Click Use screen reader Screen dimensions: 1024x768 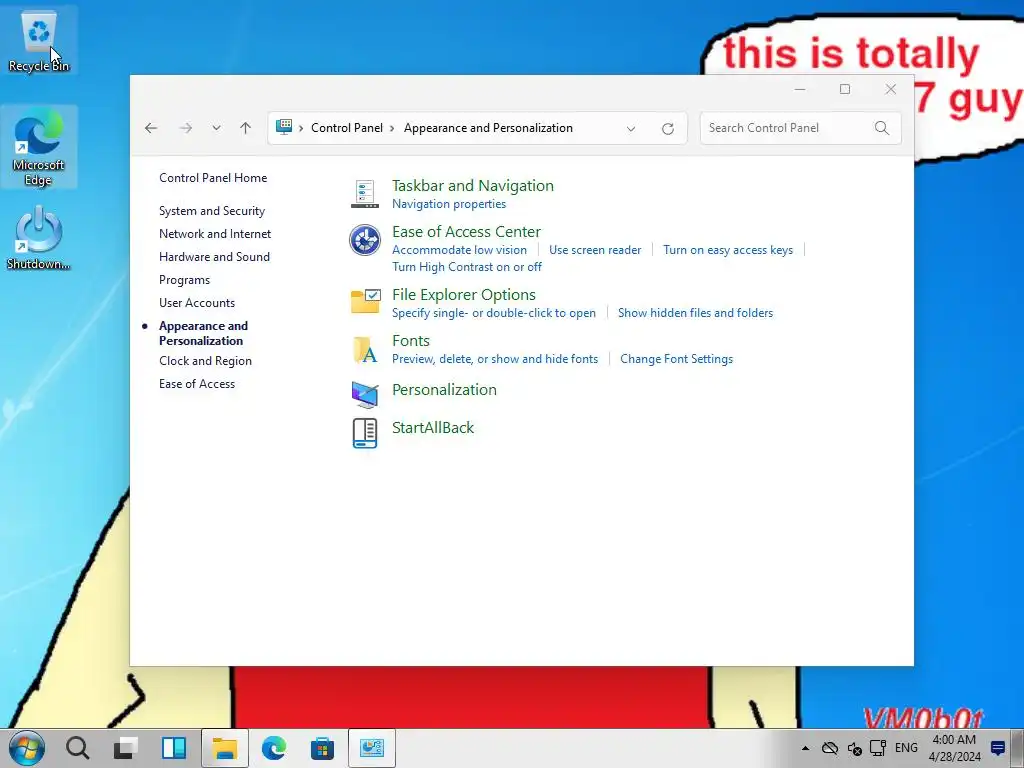coord(595,250)
